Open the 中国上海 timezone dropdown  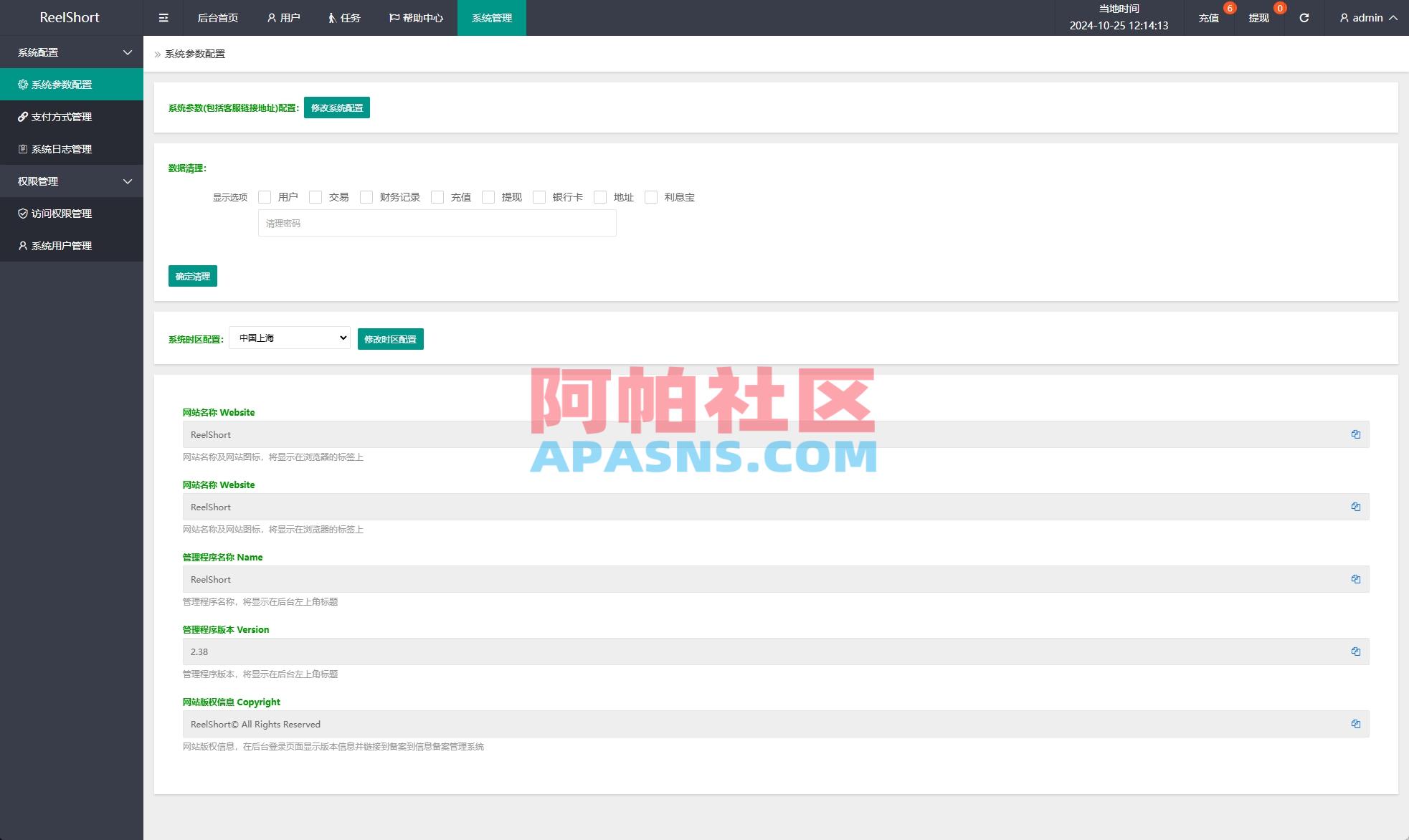[289, 338]
